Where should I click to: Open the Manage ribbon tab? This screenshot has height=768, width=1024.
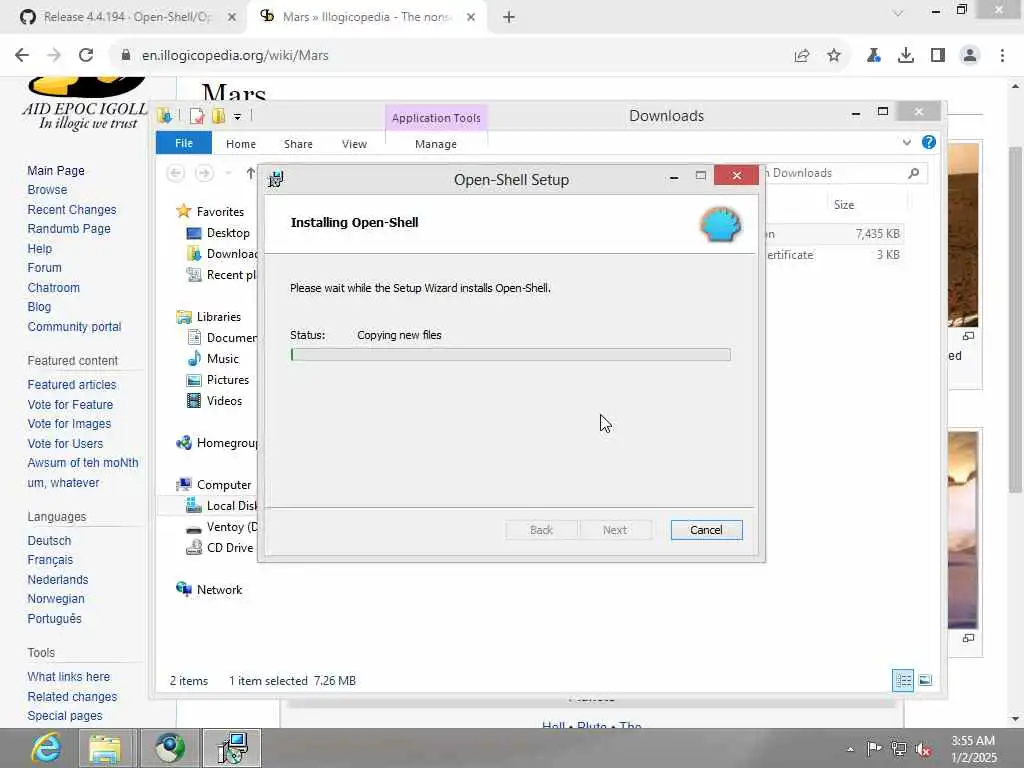(x=436, y=144)
